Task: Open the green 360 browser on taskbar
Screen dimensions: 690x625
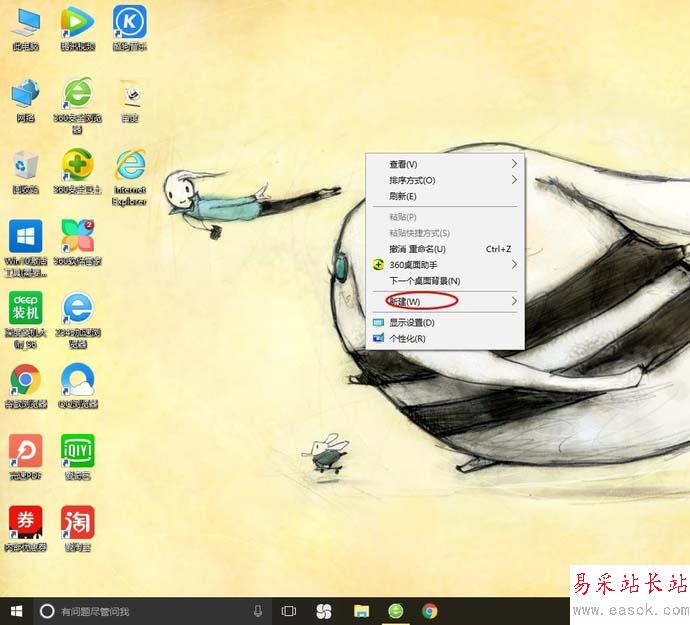Action: tap(396, 611)
